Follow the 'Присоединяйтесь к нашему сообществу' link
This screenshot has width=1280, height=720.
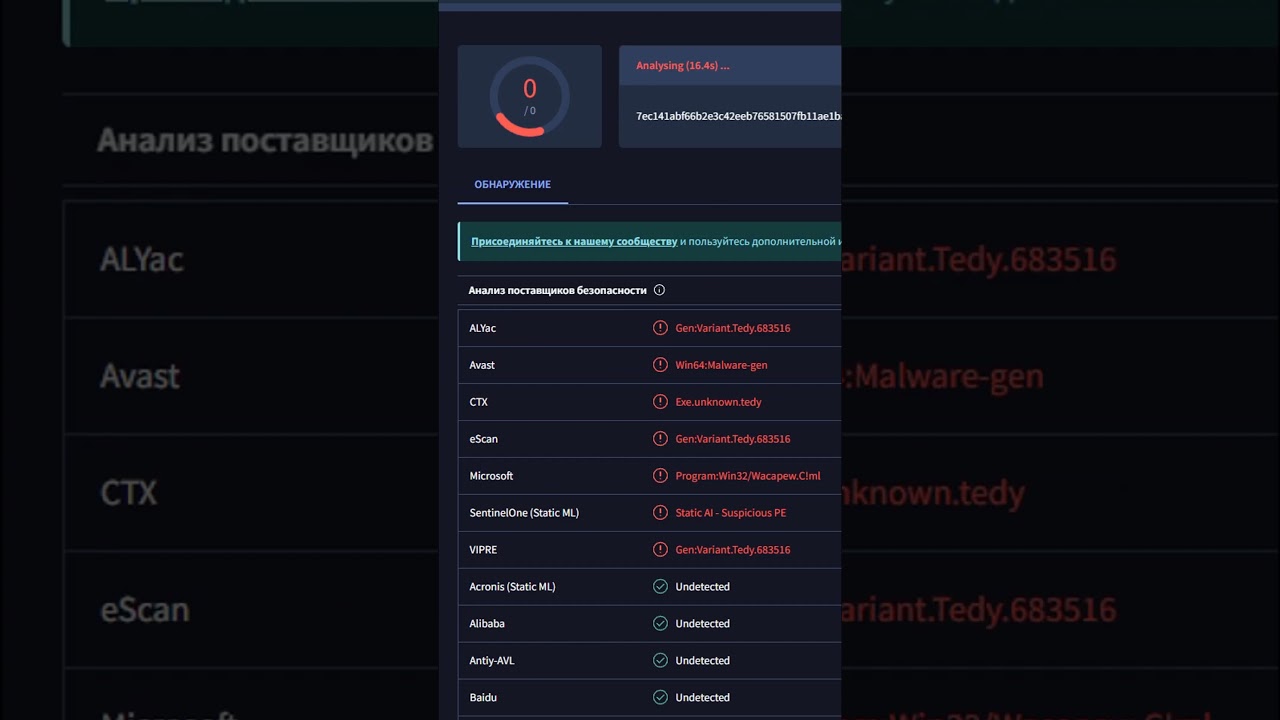point(574,241)
